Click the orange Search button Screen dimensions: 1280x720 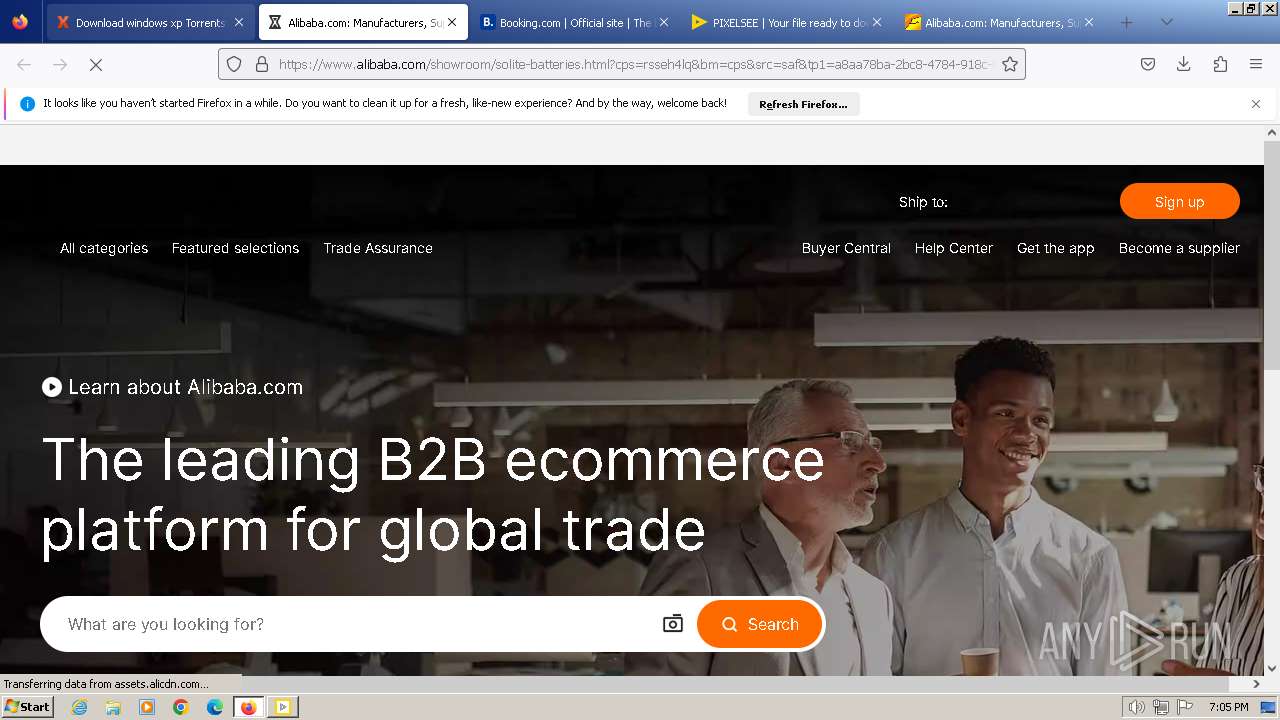[x=760, y=624]
